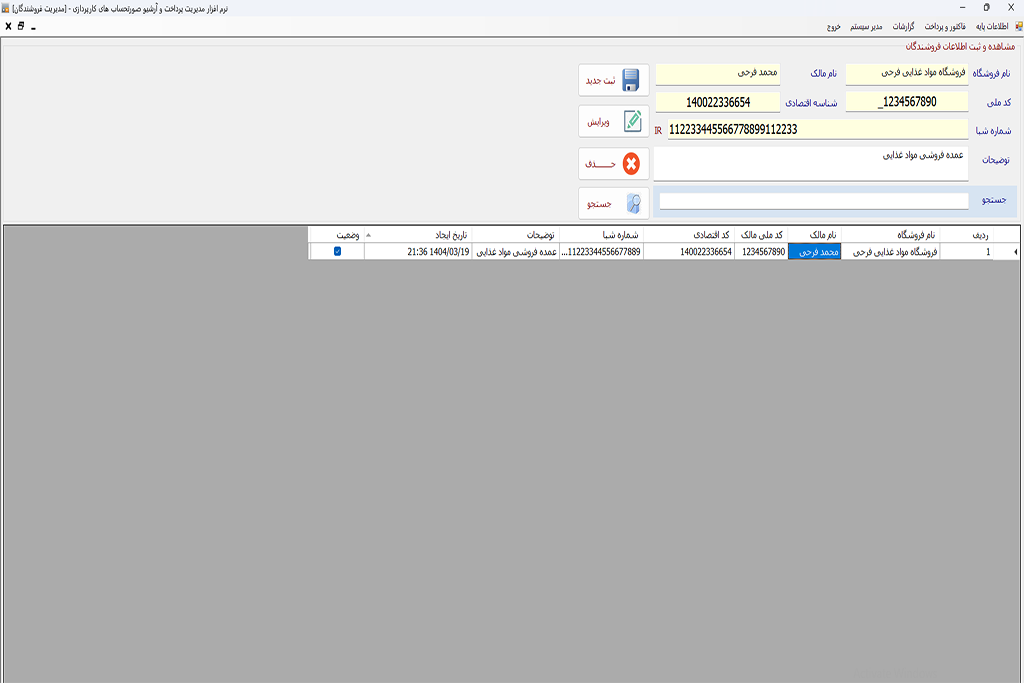Click the شماره شبا input field
The height and width of the screenshot is (683, 1024).
[817, 129]
